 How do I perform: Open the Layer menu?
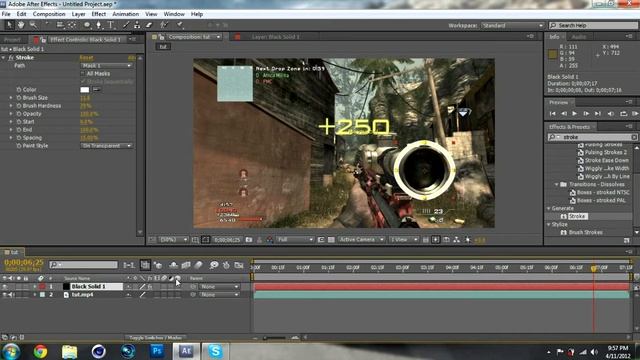coord(78,14)
